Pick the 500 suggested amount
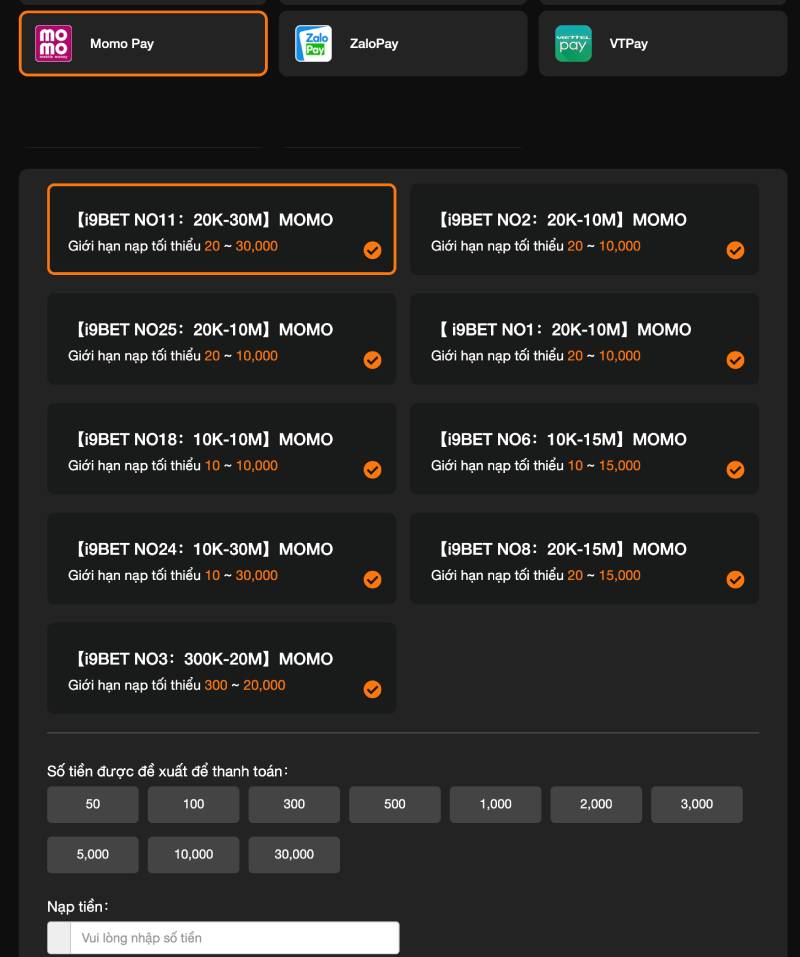The image size is (800, 957). pos(395,804)
